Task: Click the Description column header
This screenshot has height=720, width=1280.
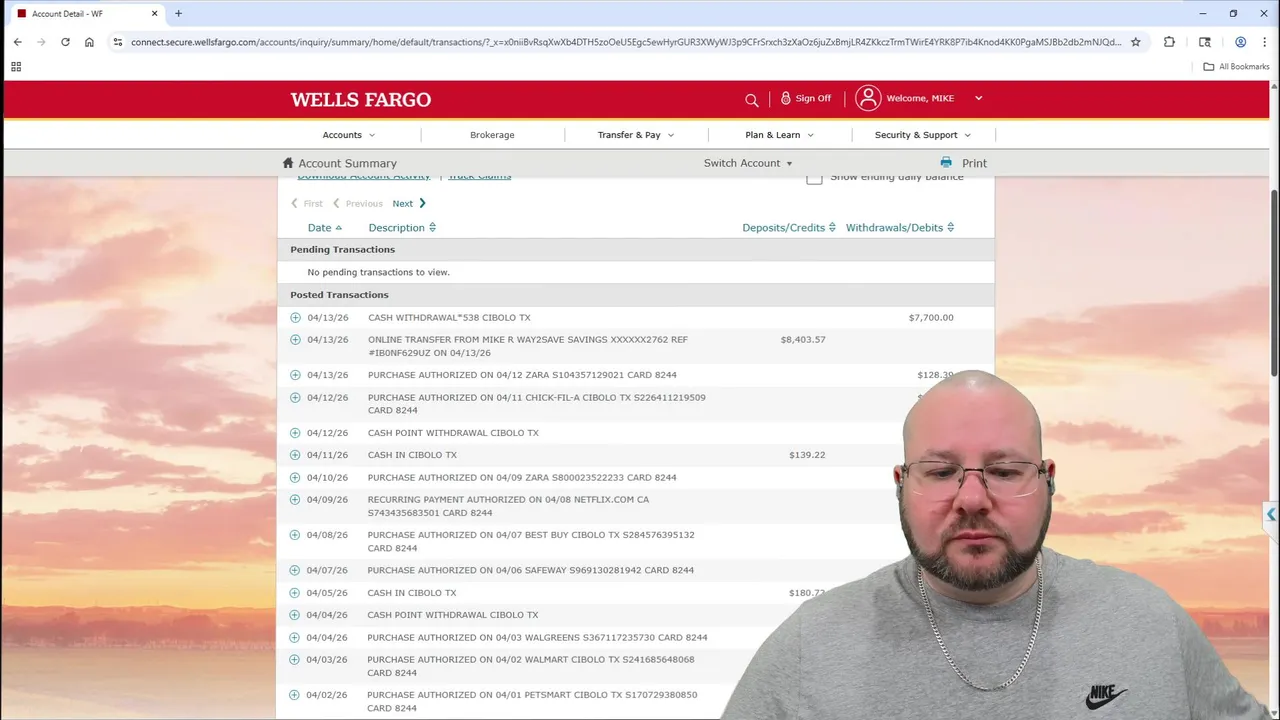Action: click(x=396, y=228)
